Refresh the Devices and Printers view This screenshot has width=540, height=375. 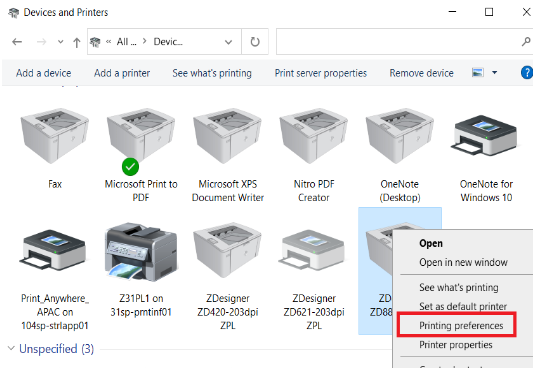[x=255, y=42]
